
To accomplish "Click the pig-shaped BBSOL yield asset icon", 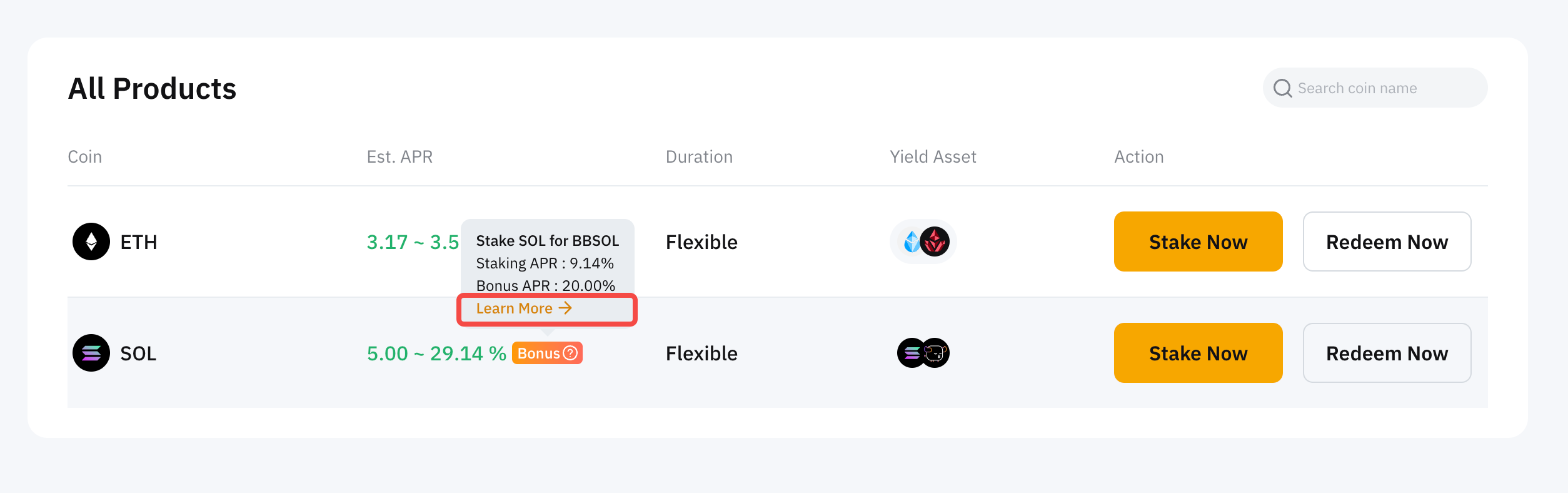I will pos(936,353).
